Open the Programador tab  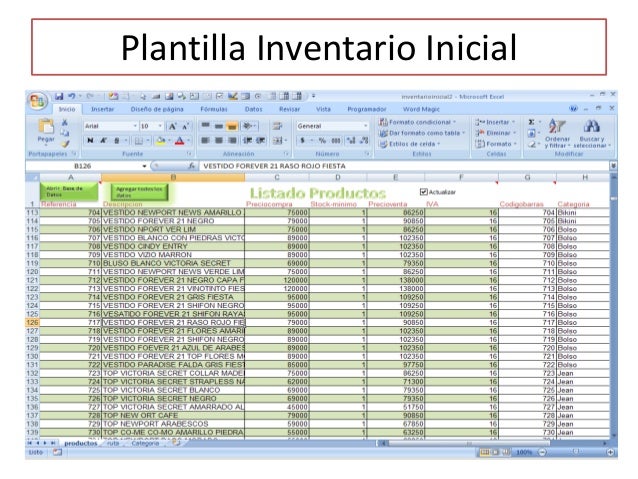tap(367, 109)
